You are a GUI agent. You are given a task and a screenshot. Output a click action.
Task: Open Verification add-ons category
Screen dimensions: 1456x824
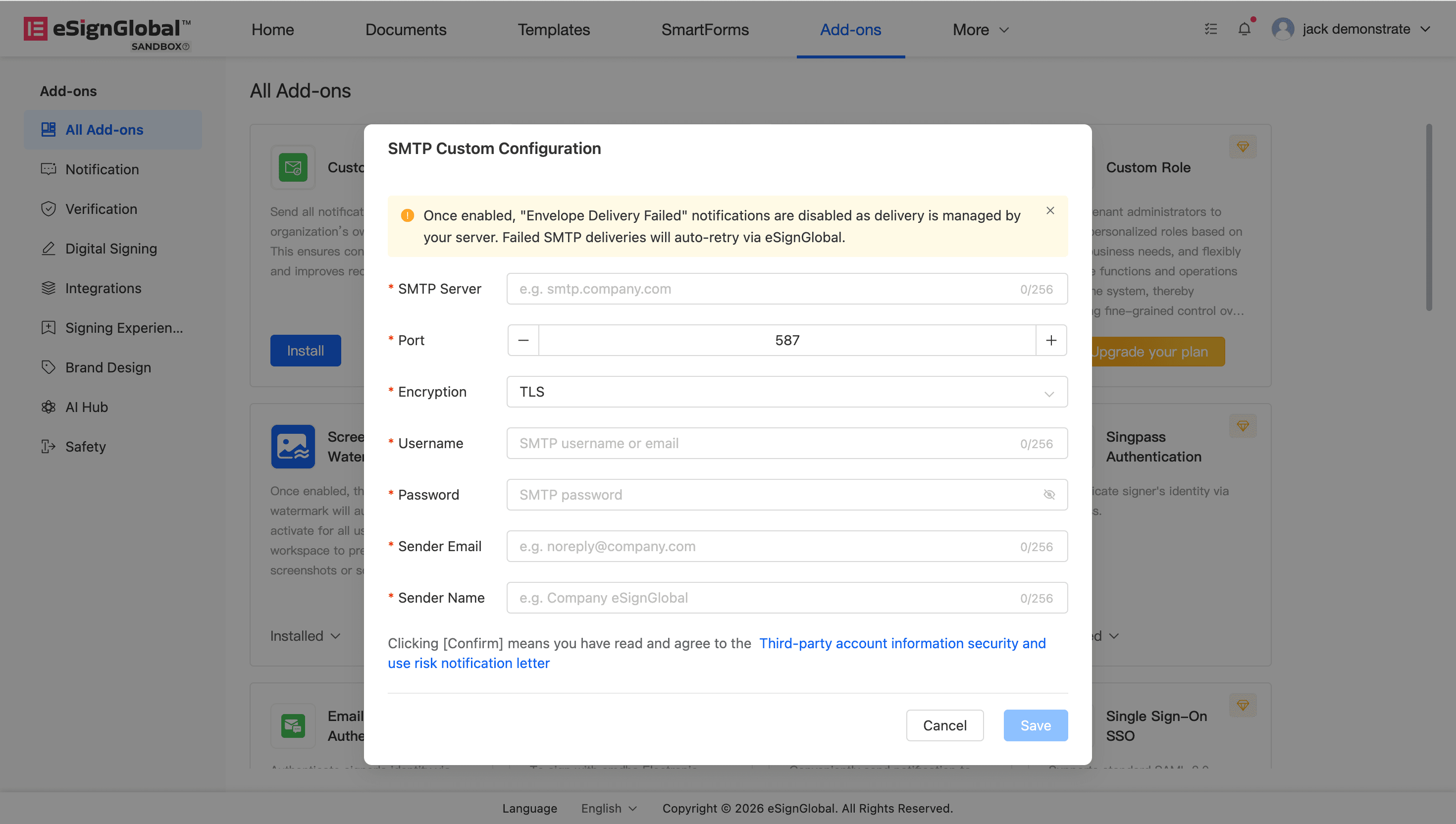(x=112, y=209)
